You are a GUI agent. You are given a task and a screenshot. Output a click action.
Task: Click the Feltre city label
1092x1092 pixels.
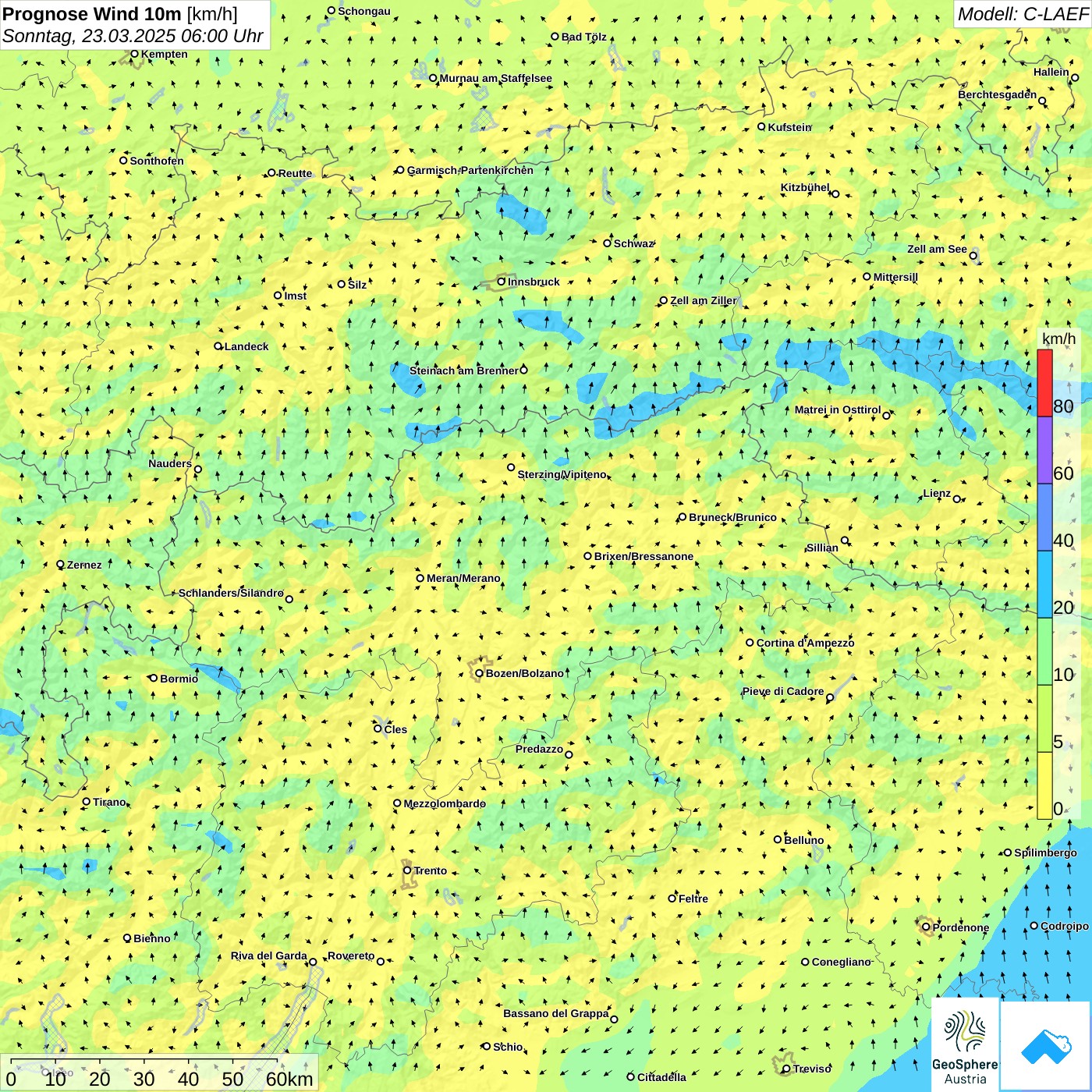(x=693, y=899)
